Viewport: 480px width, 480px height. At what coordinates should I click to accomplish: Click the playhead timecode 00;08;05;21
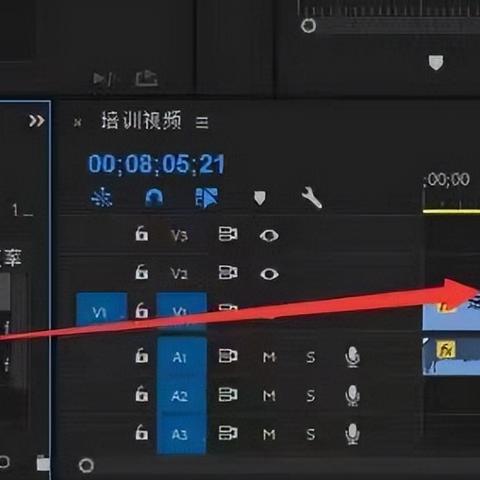click(x=156, y=164)
